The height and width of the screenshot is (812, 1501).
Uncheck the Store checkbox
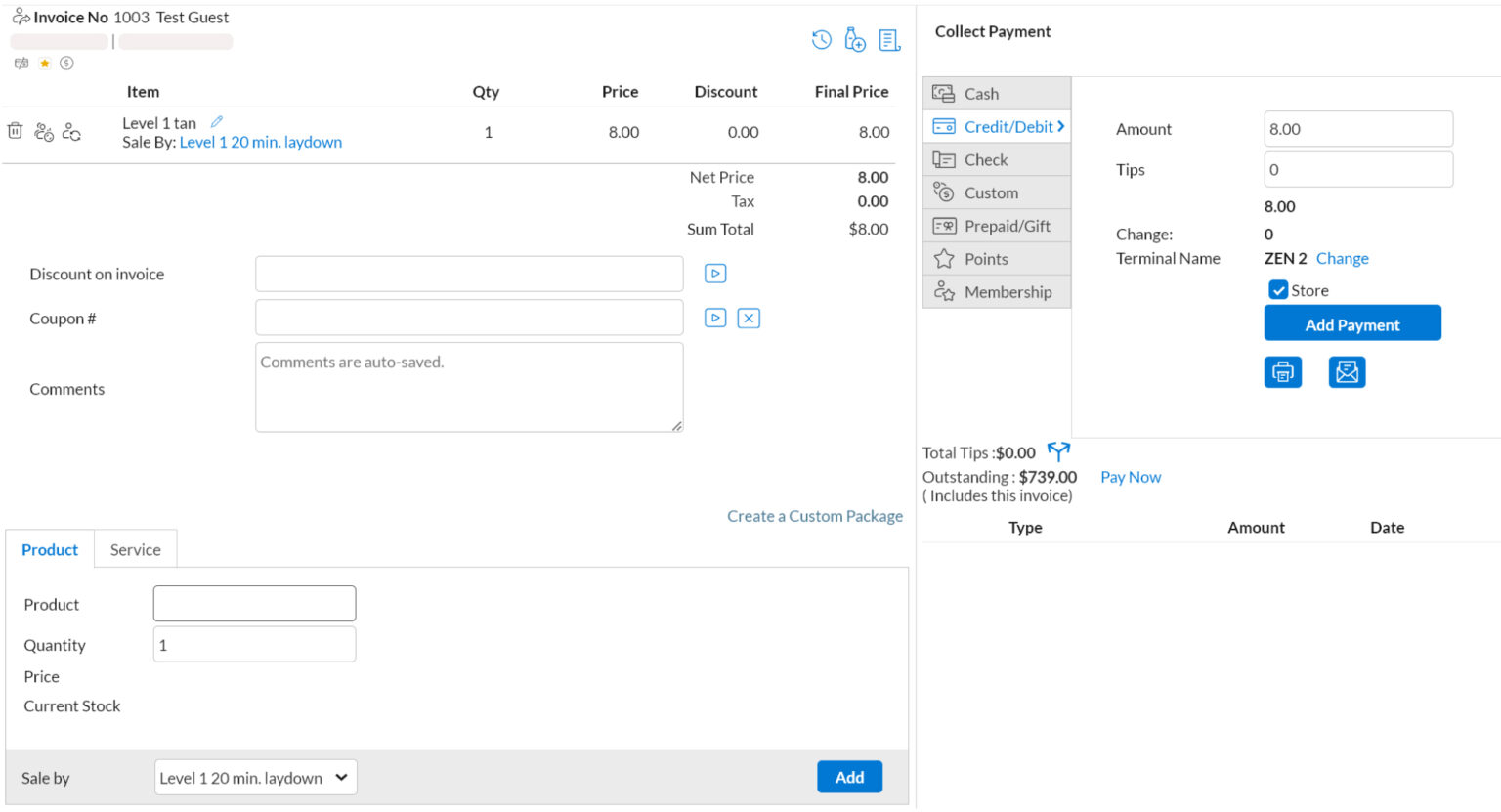1278,289
